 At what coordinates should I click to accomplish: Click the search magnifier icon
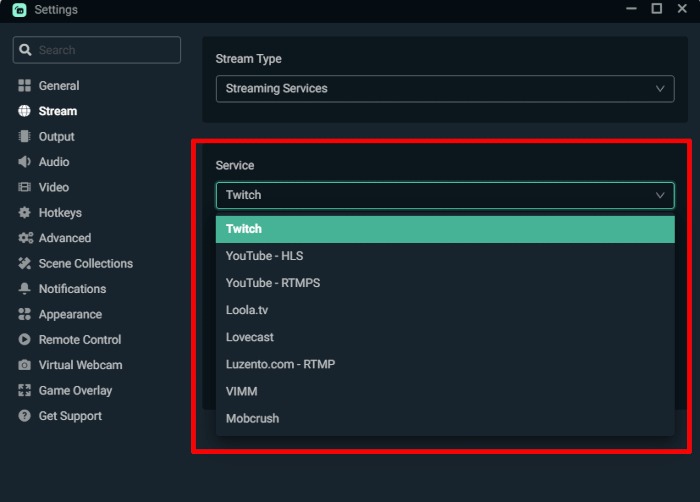pyautogui.click(x=25, y=50)
